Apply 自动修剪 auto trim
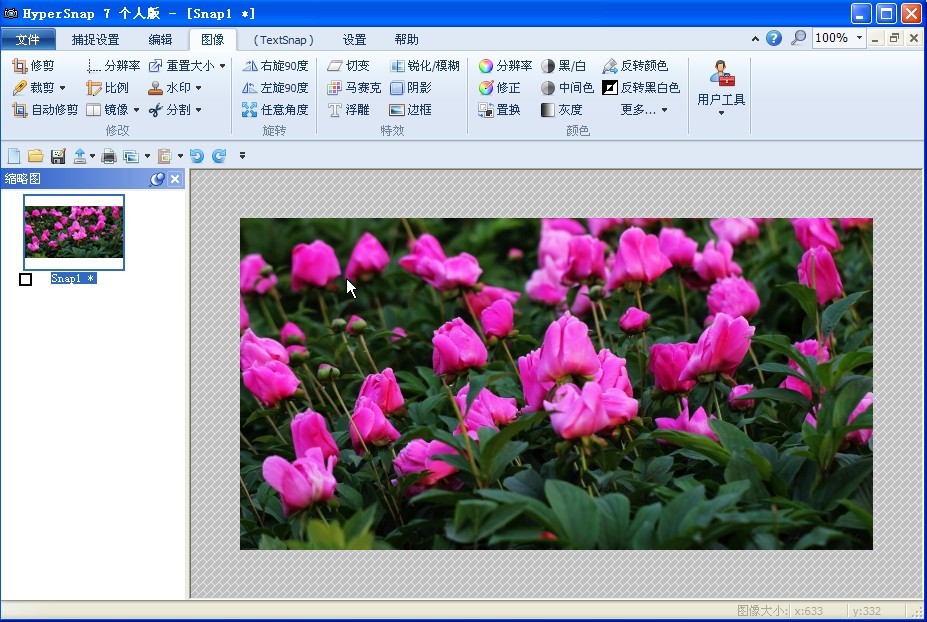The image size is (927, 622). pos(45,109)
